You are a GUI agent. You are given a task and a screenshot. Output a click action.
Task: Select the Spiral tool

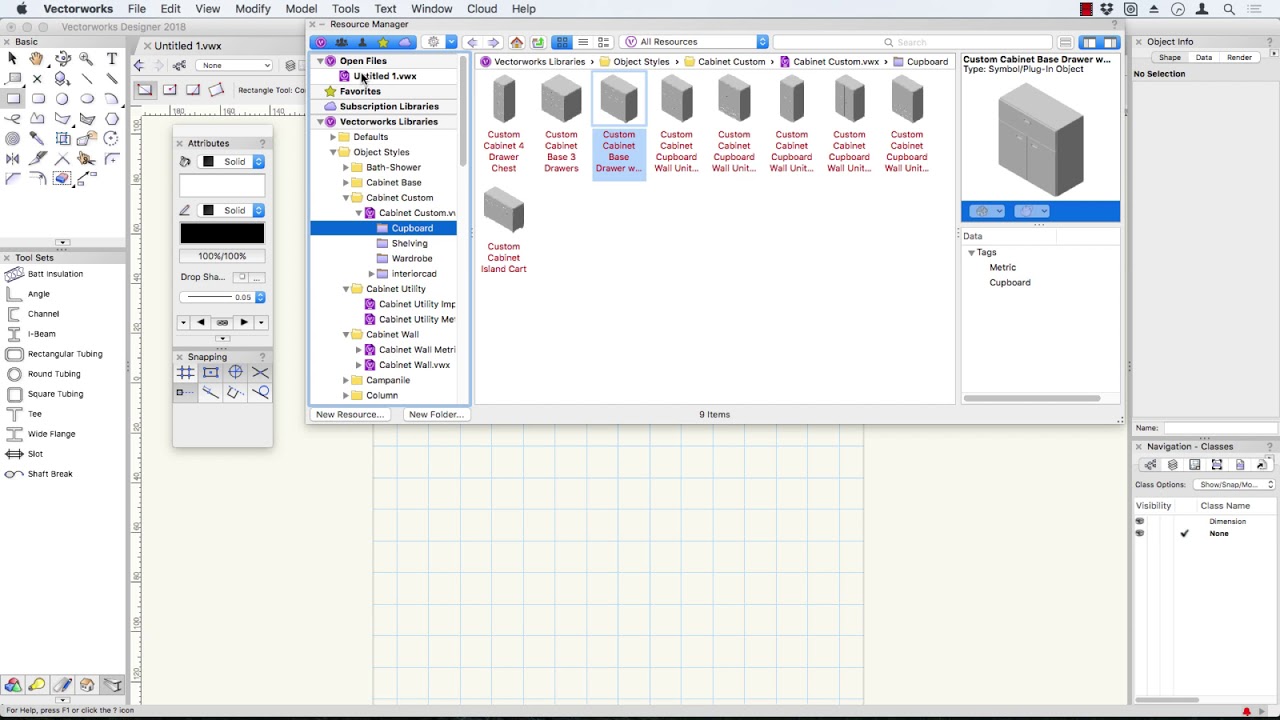click(x=12, y=138)
